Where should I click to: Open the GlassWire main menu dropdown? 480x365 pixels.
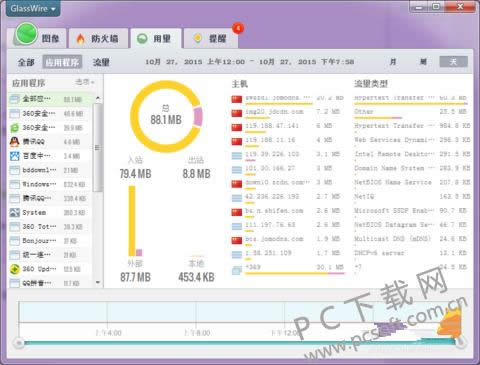click(x=33, y=9)
